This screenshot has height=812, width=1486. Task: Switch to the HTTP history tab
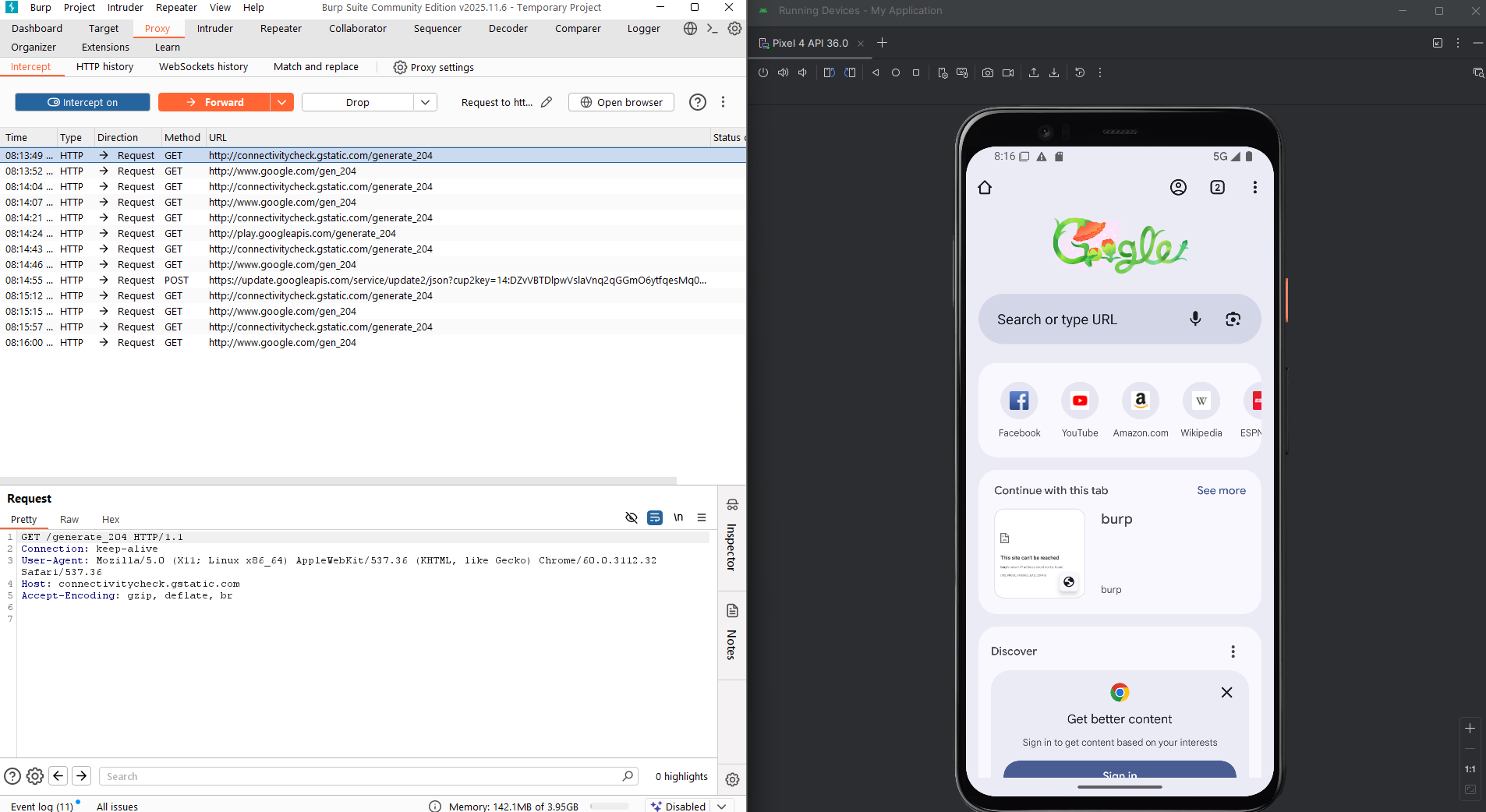click(x=104, y=67)
